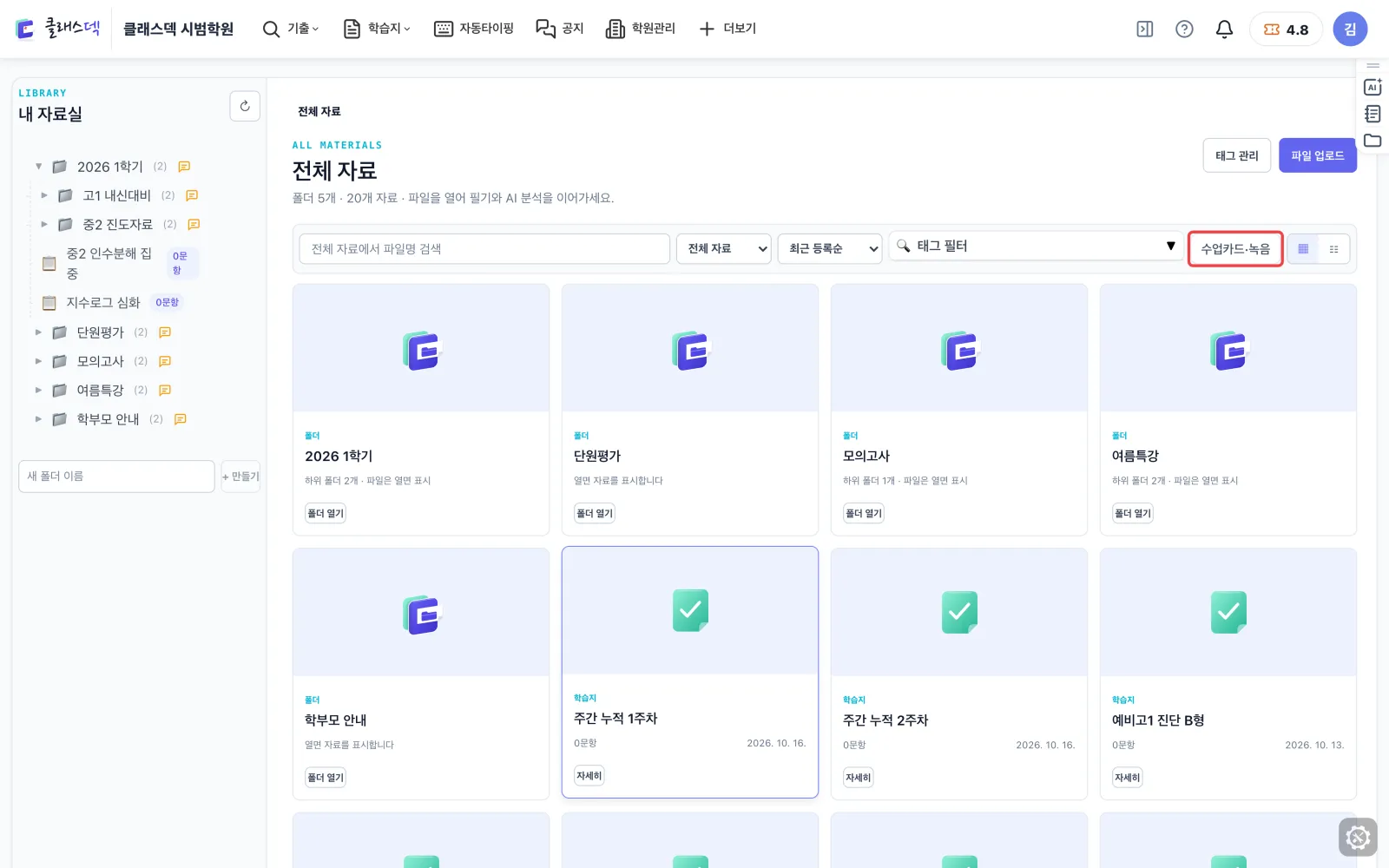Open the notes list icon on right rail
This screenshot has width=1389, height=868.
point(1373,114)
